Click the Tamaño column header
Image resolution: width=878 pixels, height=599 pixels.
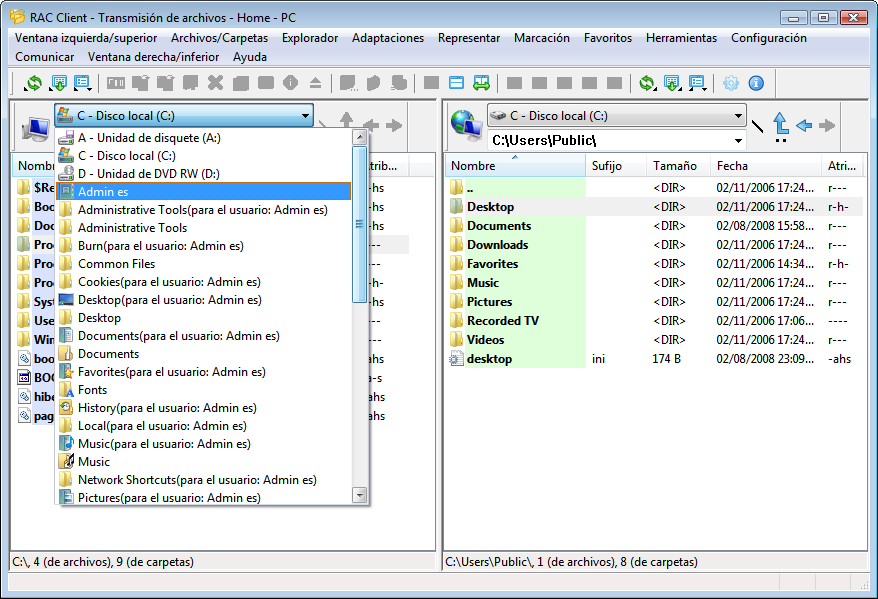click(x=675, y=166)
